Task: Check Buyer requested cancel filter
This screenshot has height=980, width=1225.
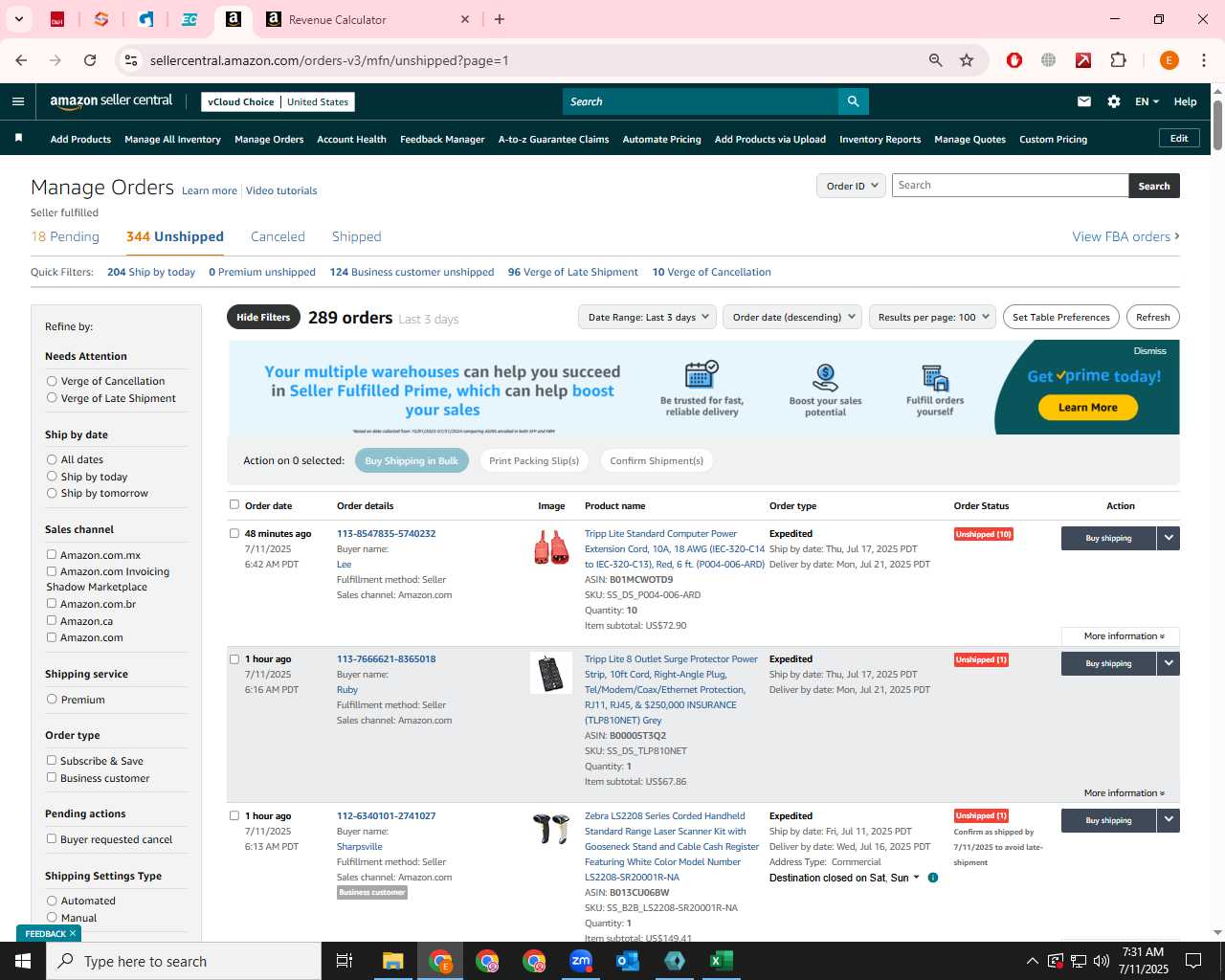Action: click(52, 838)
